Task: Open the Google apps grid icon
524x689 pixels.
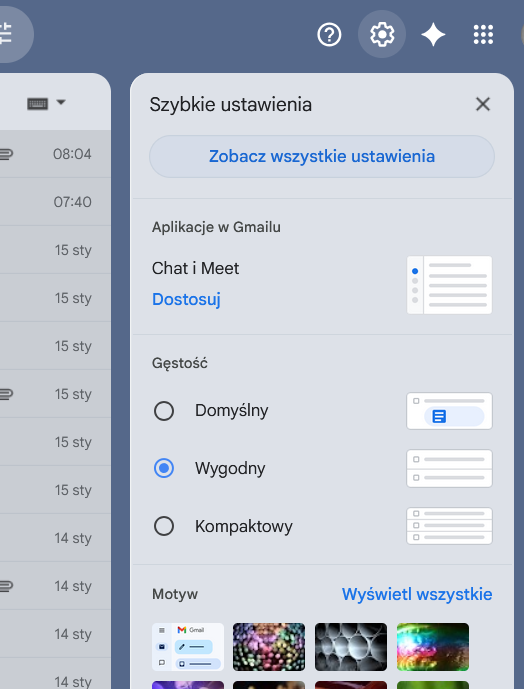Action: tap(483, 35)
